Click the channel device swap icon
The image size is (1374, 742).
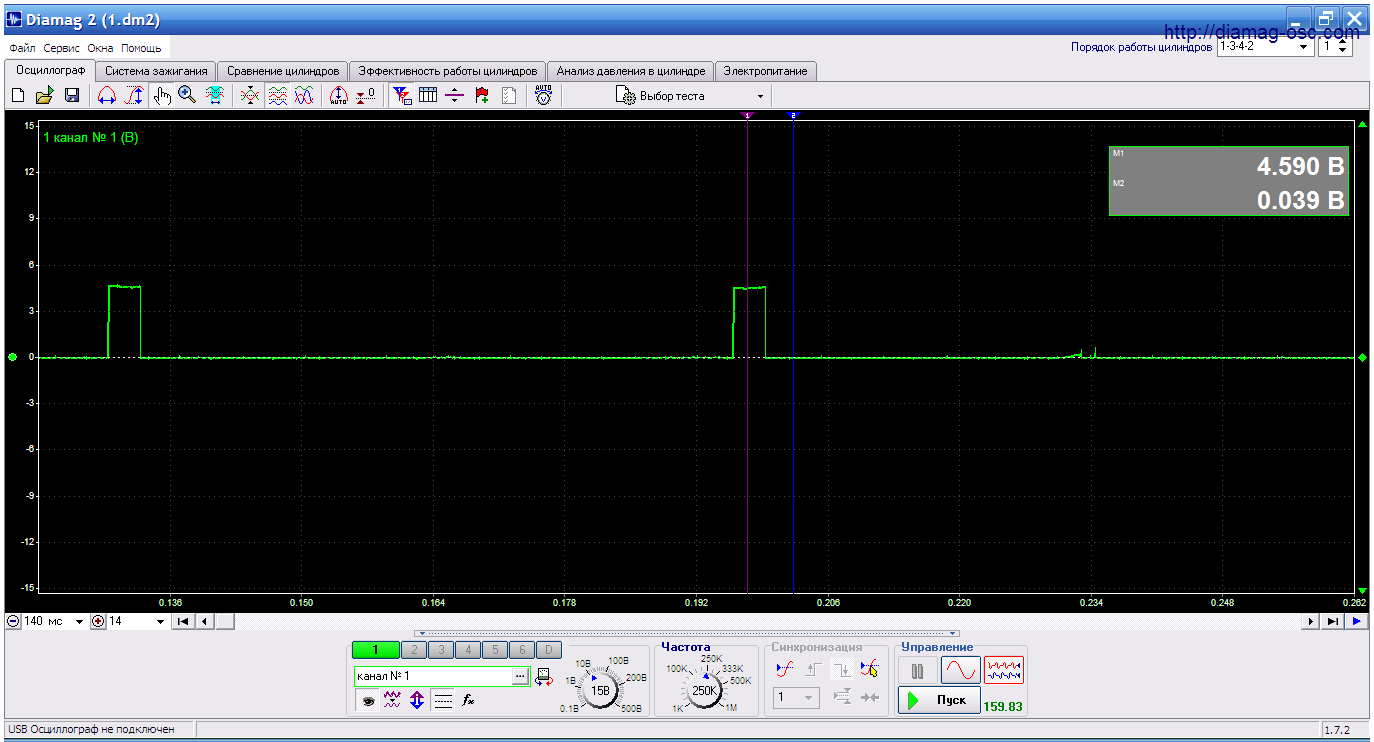[543, 677]
